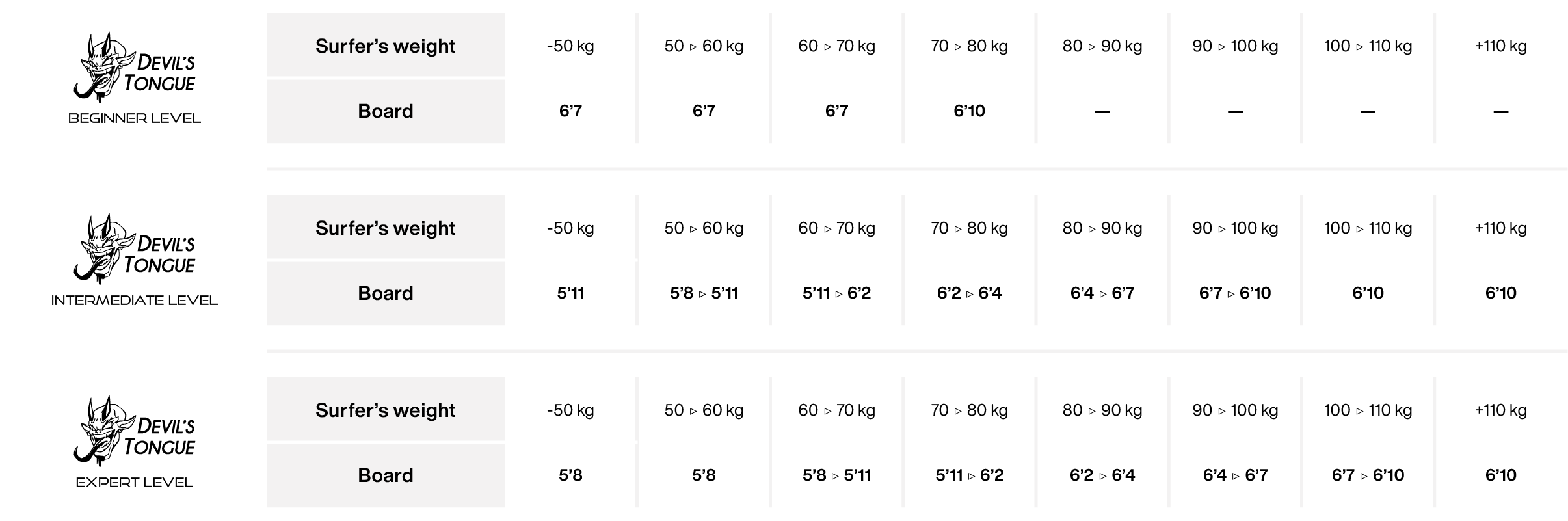Select beginner -50 kg weight cell
The height and width of the screenshot is (521, 1568).
pyautogui.click(x=570, y=46)
